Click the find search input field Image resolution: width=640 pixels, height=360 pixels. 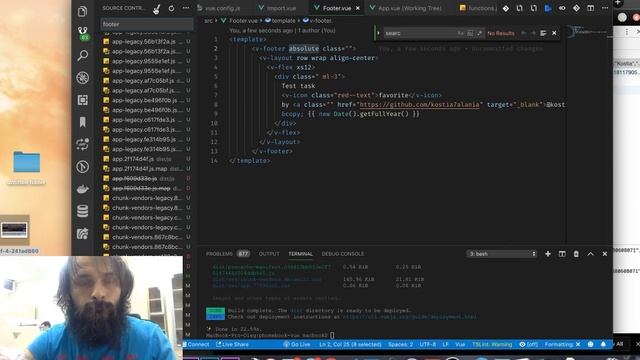point(420,33)
